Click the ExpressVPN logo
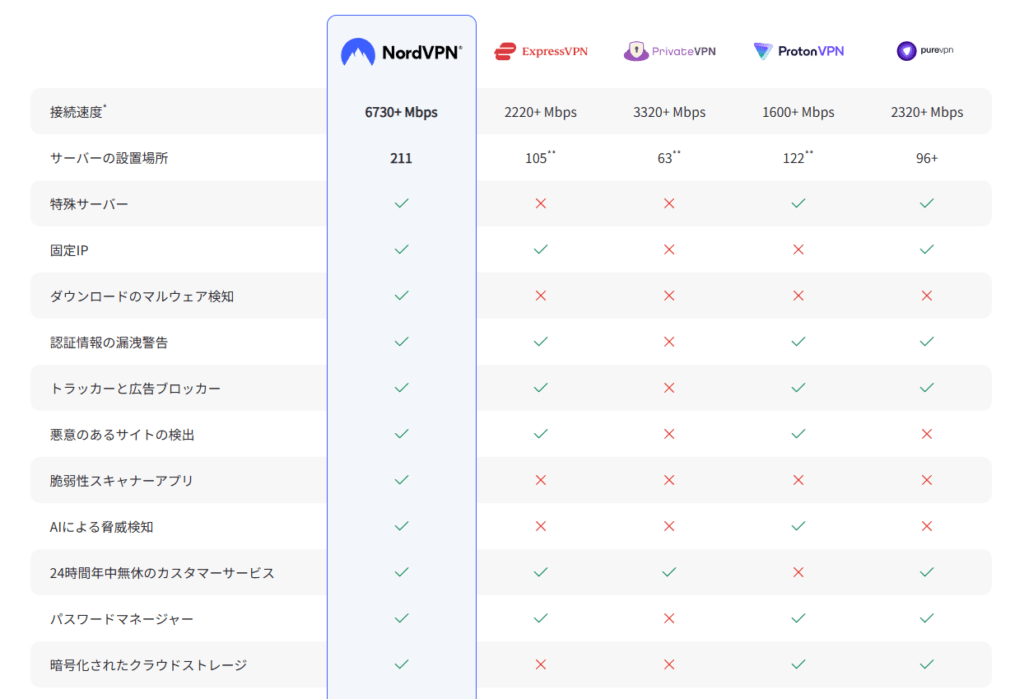 pyautogui.click(x=541, y=51)
